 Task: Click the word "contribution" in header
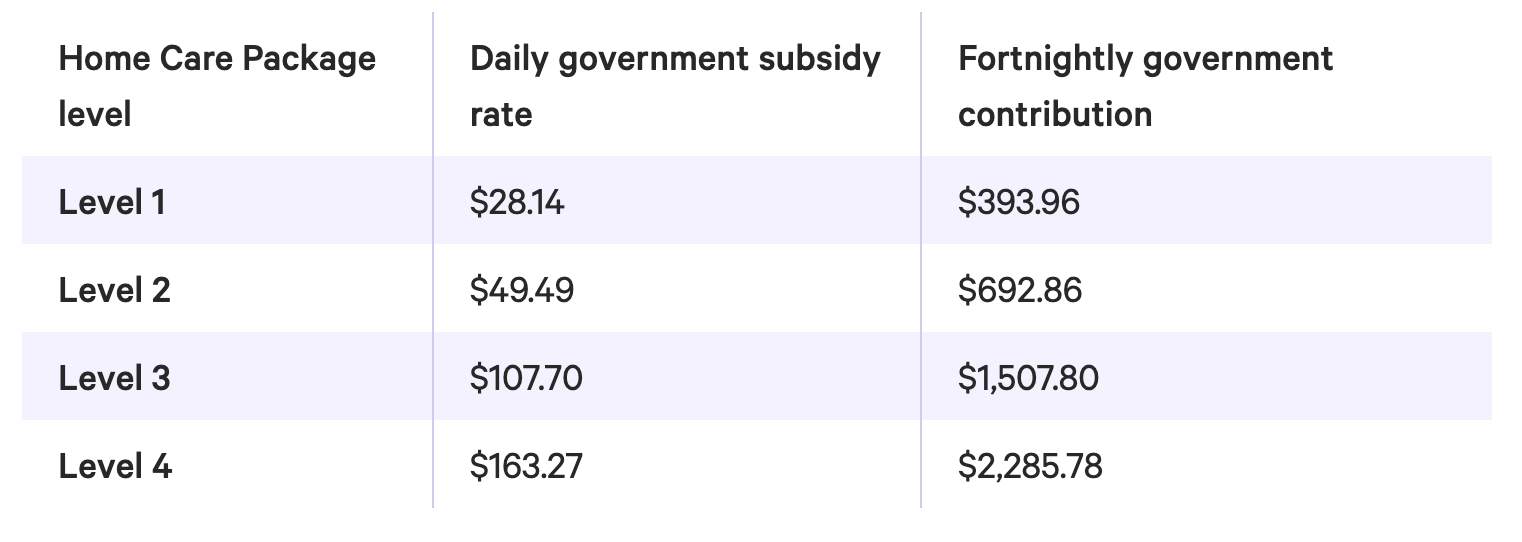pyautogui.click(x=1055, y=114)
